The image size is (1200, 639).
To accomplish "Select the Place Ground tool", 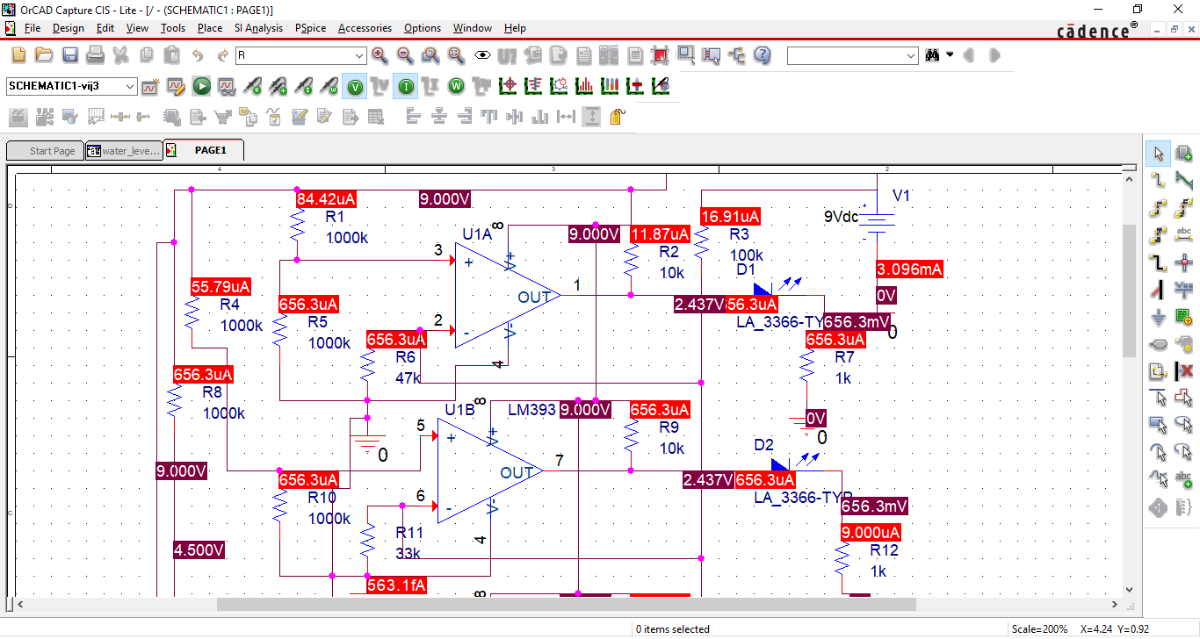I will pyautogui.click(x=1159, y=317).
